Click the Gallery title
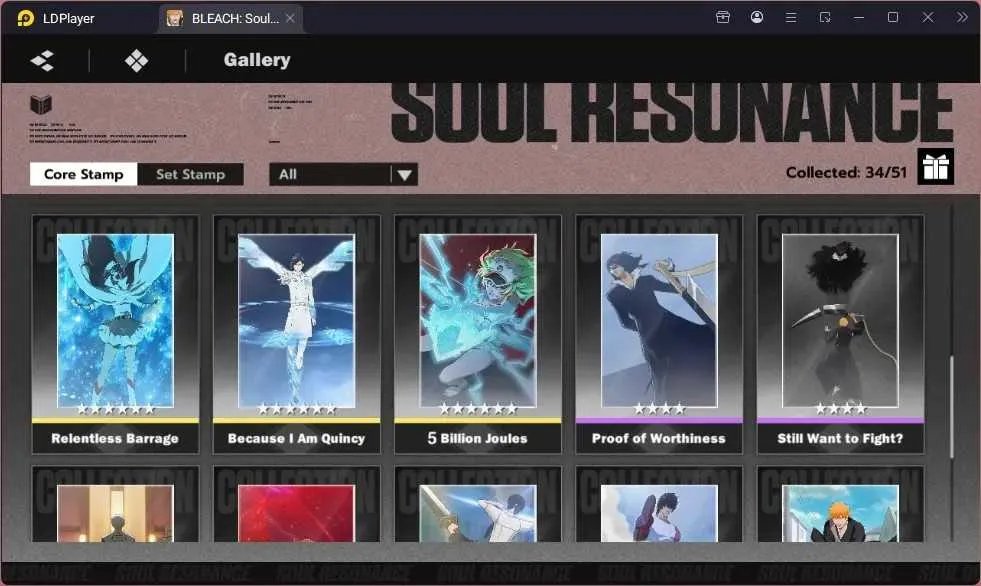The image size is (981, 586). pyautogui.click(x=257, y=60)
